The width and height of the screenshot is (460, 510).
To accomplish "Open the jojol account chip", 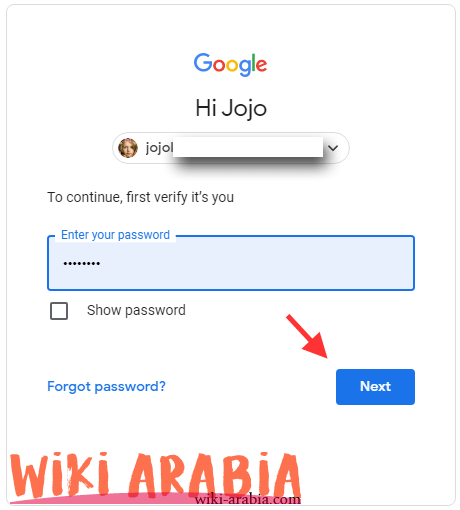I will tap(231, 148).
